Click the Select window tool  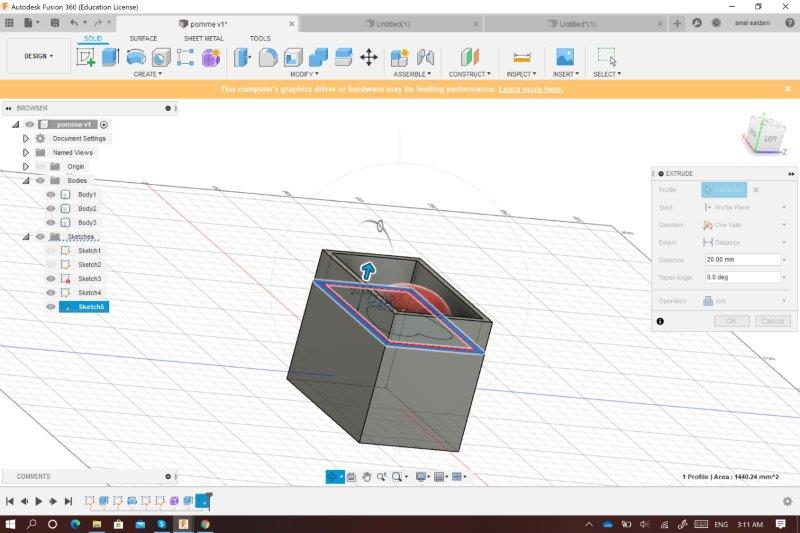point(607,57)
